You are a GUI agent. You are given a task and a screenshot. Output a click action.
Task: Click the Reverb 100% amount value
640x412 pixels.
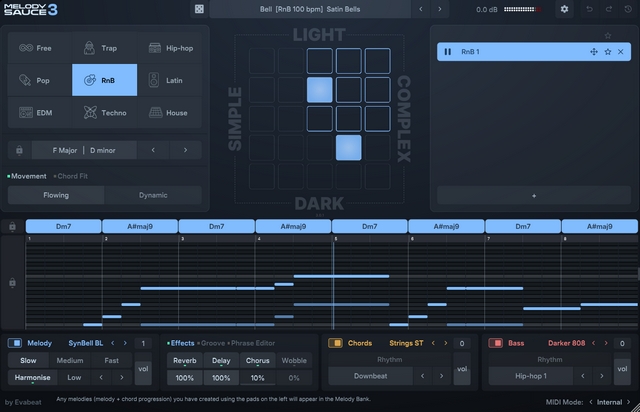coord(184,378)
